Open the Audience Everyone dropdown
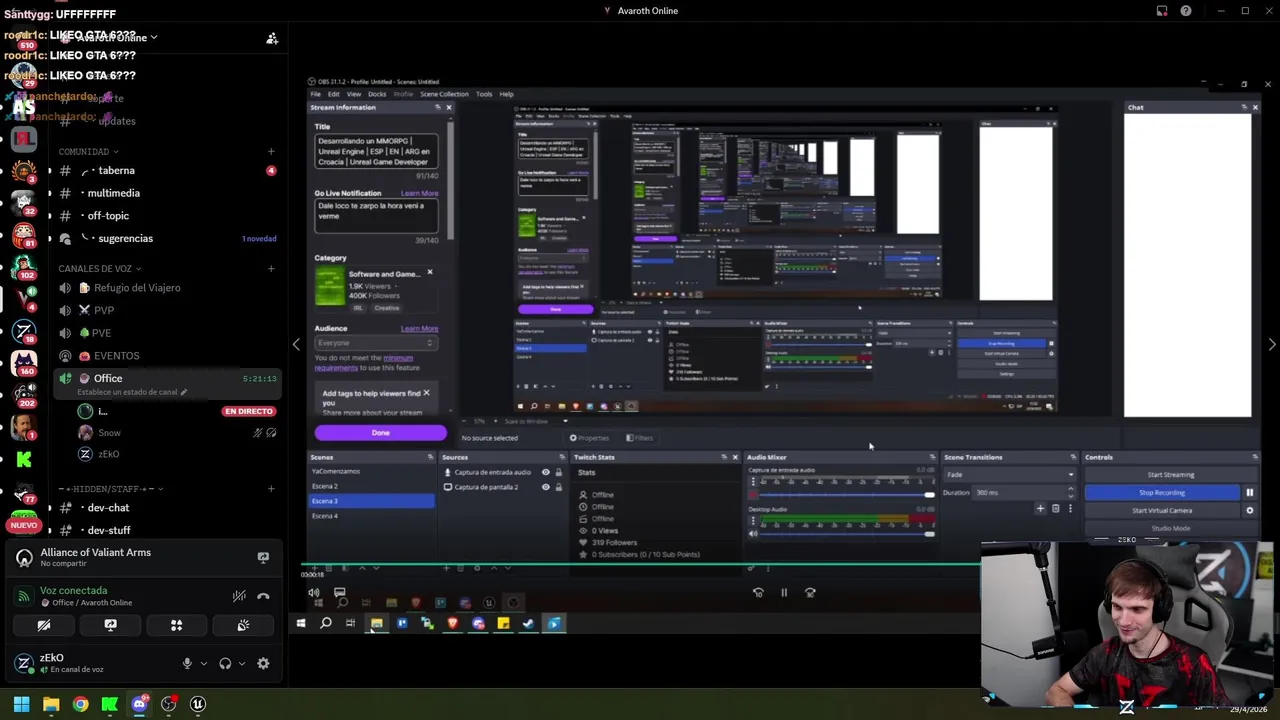Viewport: 1280px width, 720px height. click(x=376, y=343)
